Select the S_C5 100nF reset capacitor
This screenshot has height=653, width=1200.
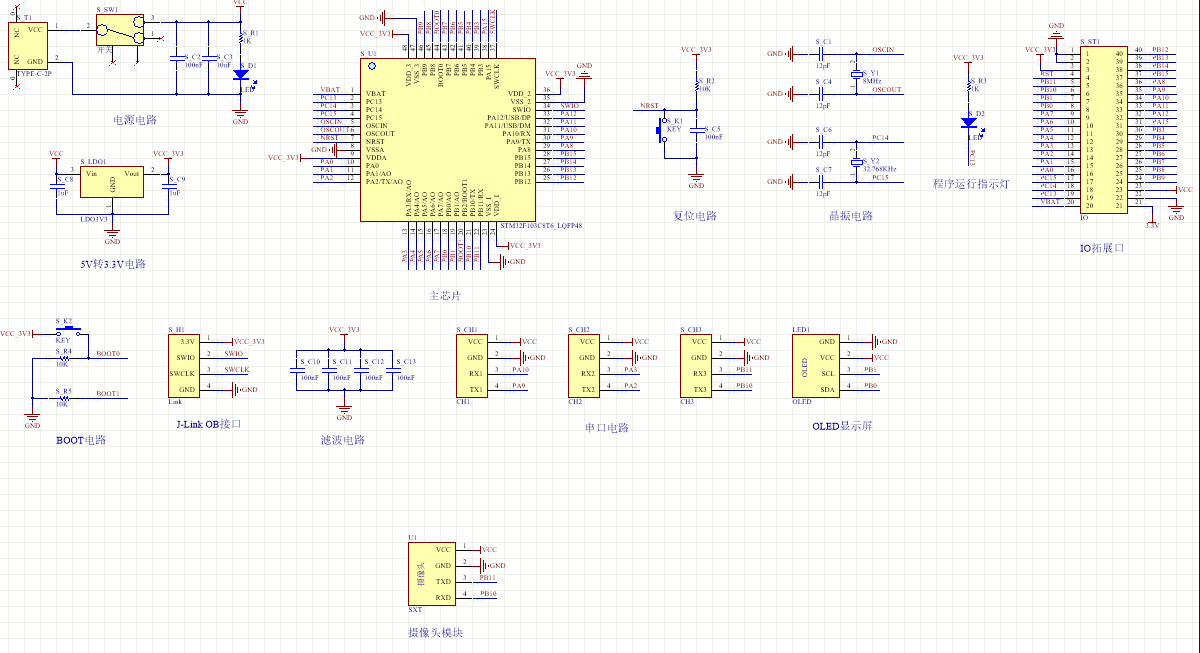click(697, 133)
